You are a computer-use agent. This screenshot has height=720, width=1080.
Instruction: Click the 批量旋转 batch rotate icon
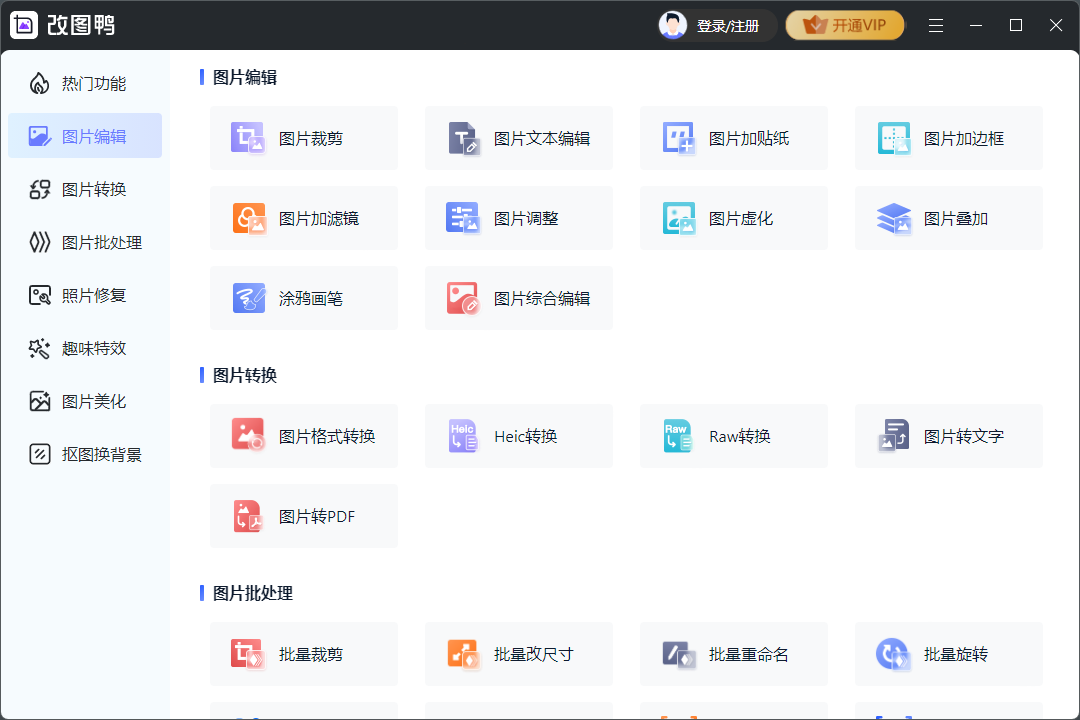tap(892, 654)
